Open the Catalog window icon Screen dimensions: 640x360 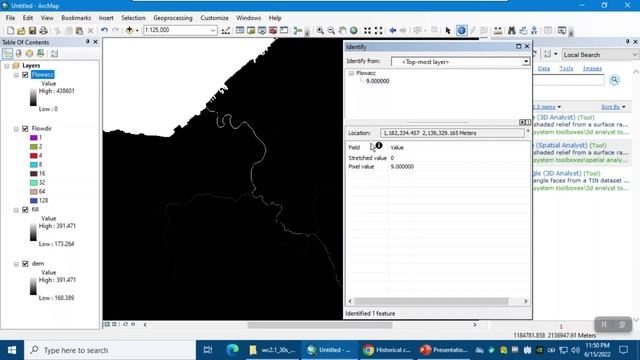(251, 31)
